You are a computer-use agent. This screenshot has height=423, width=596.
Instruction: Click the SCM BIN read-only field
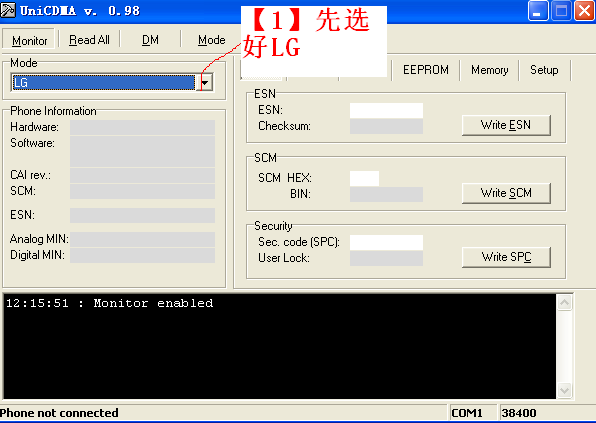pos(386,194)
